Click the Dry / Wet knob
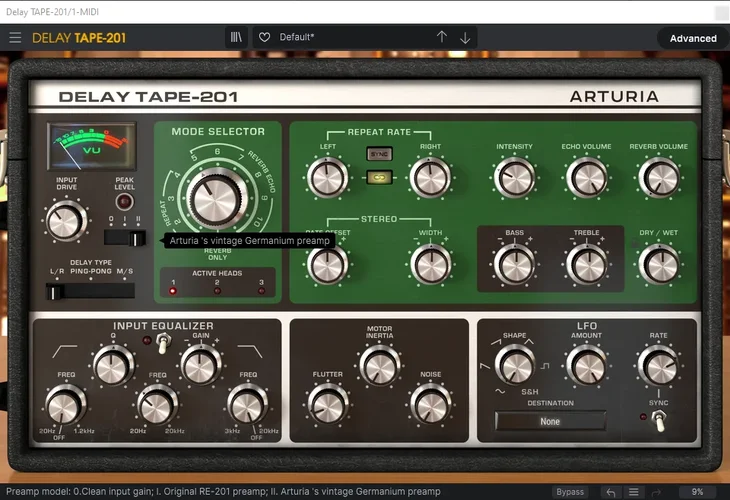The height and width of the screenshot is (500, 730). (657, 265)
